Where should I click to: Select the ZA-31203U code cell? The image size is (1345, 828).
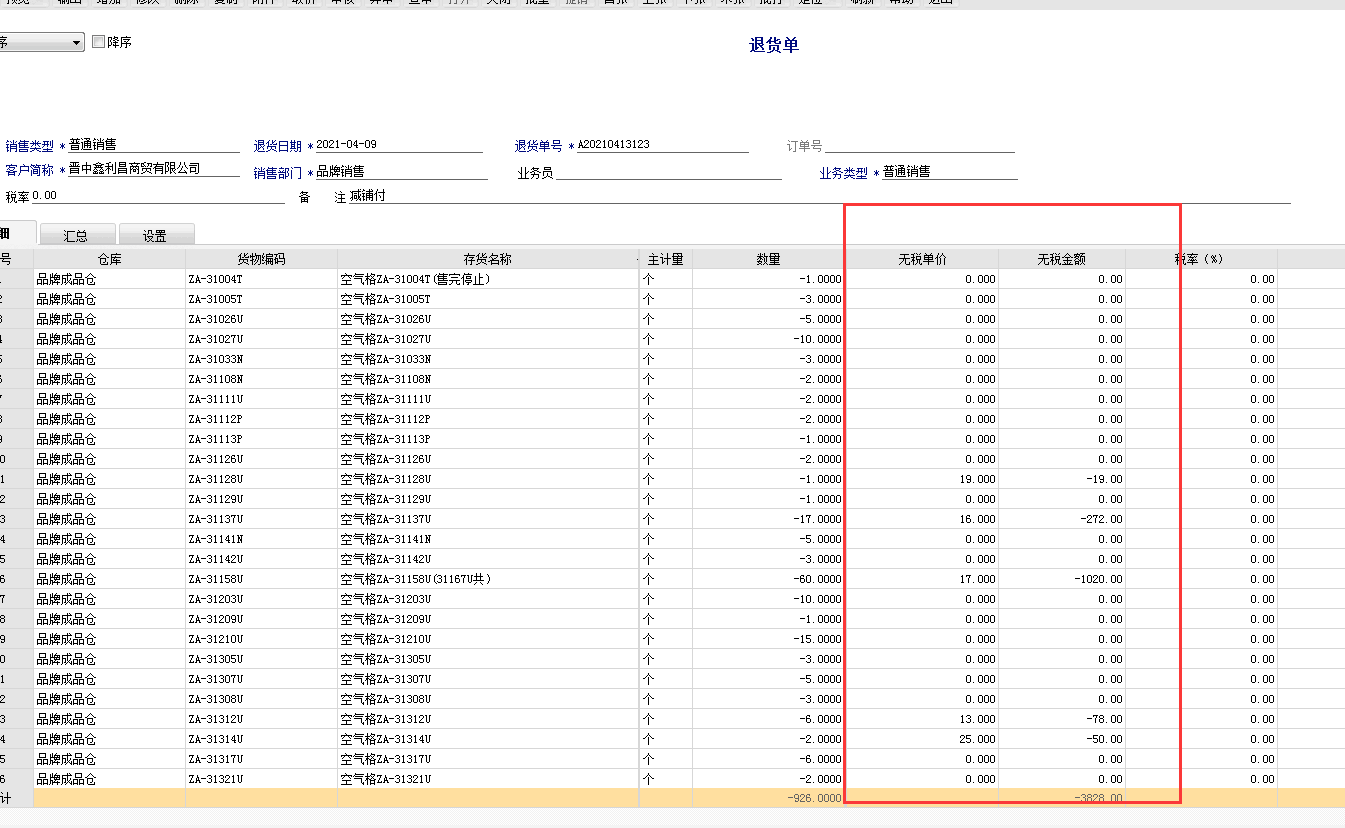pos(261,599)
